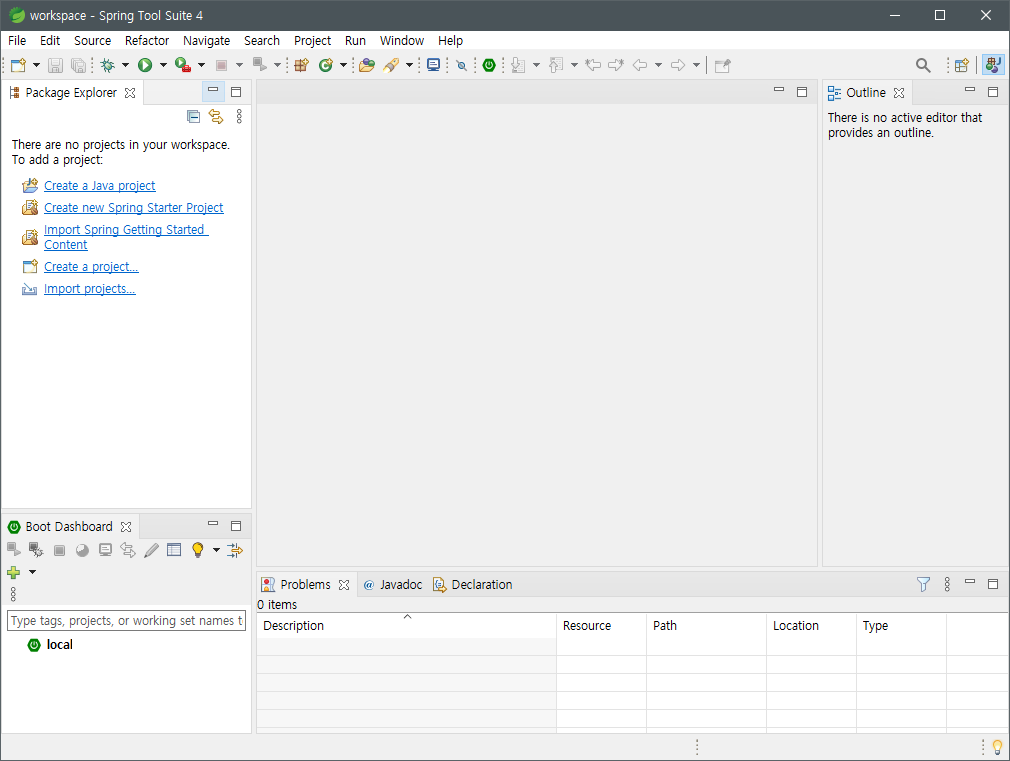Screen dimensions: 1010x761
Task: Open a console using the monitor toolbar icon
Action: click(x=434, y=65)
